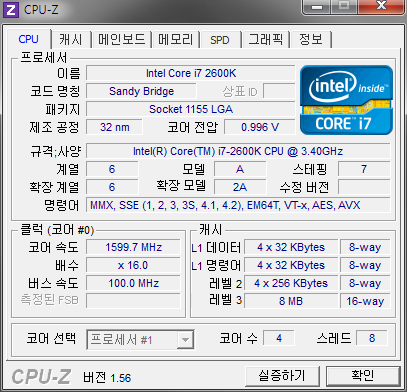The height and width of the screenshot is (392, 407).
Task: Open the 메인보드 tab
Action: click(121, 40)
